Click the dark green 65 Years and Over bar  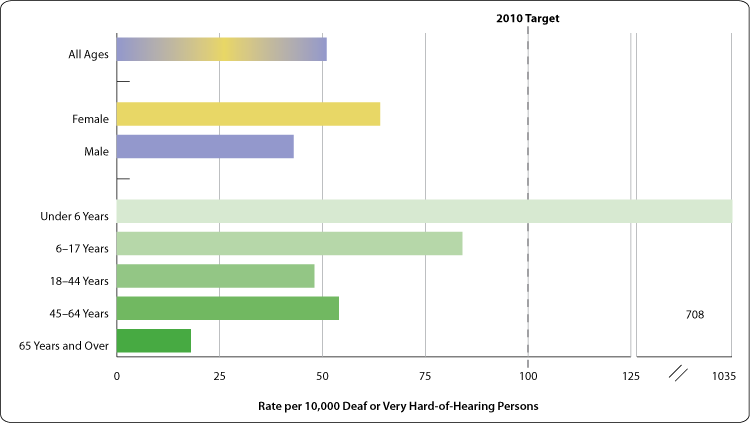(154, 341)
